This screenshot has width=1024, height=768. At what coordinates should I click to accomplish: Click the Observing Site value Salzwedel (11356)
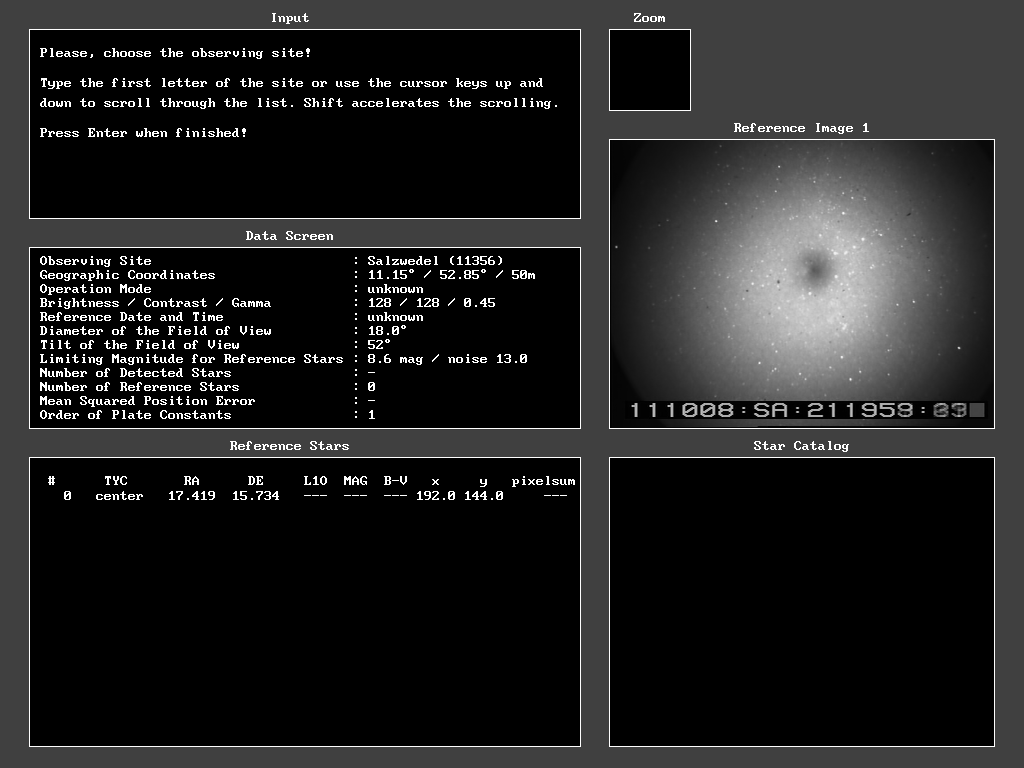(x=435, y=261)
